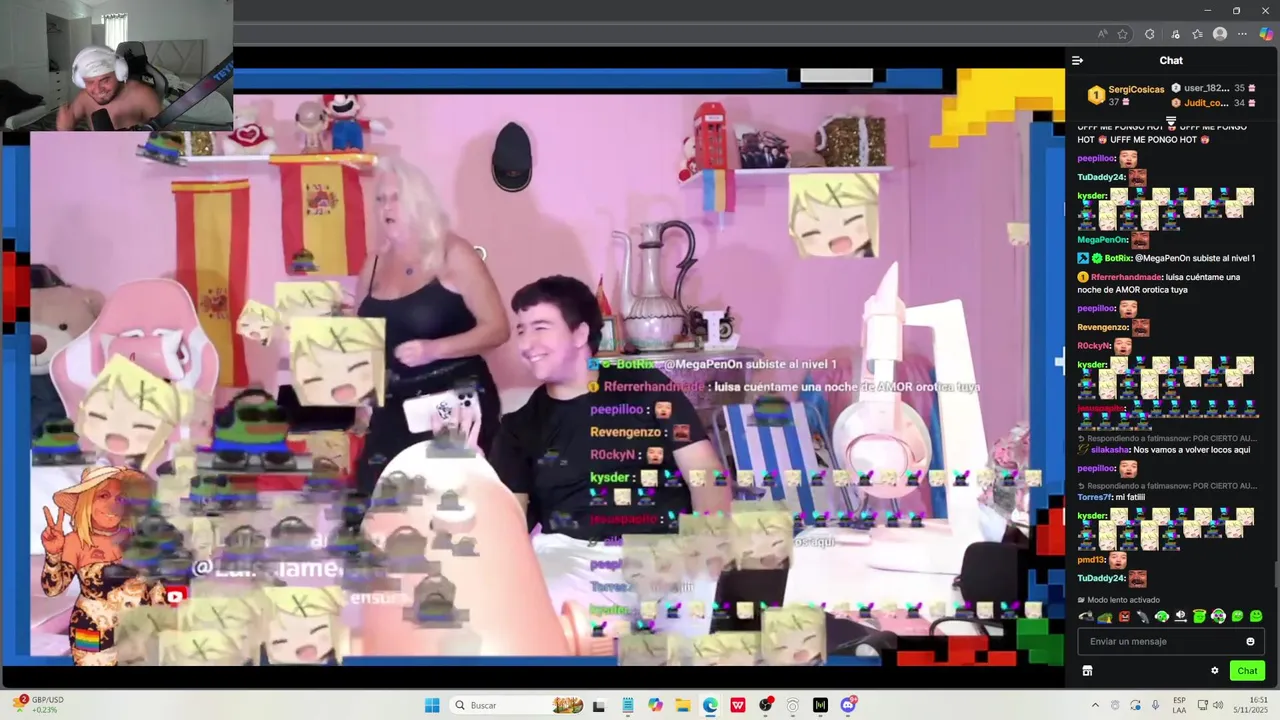Click the browser Read aloud icon
The width and height of the screenshot is (1280, 720).
[1103, 34]
